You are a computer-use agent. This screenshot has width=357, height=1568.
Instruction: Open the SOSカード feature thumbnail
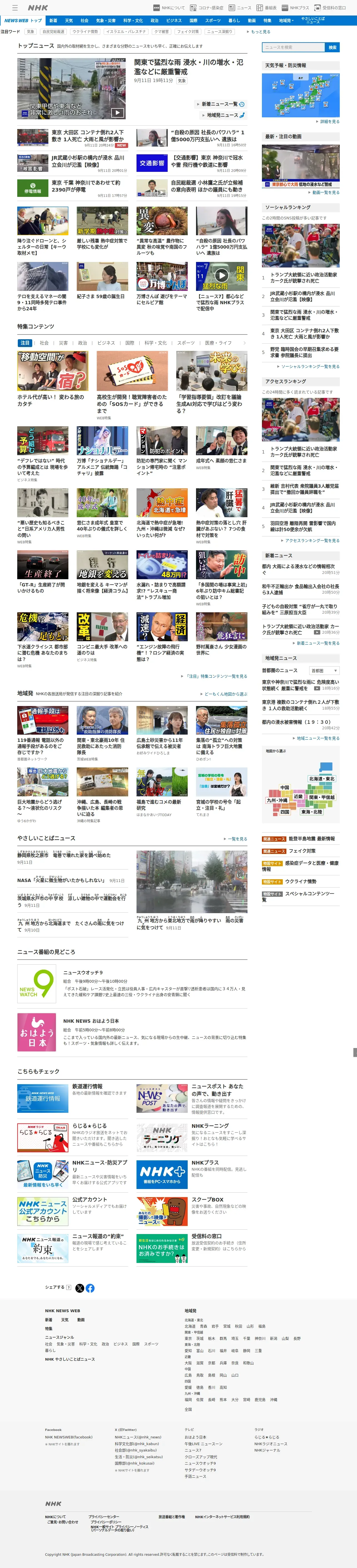[132, 371]
